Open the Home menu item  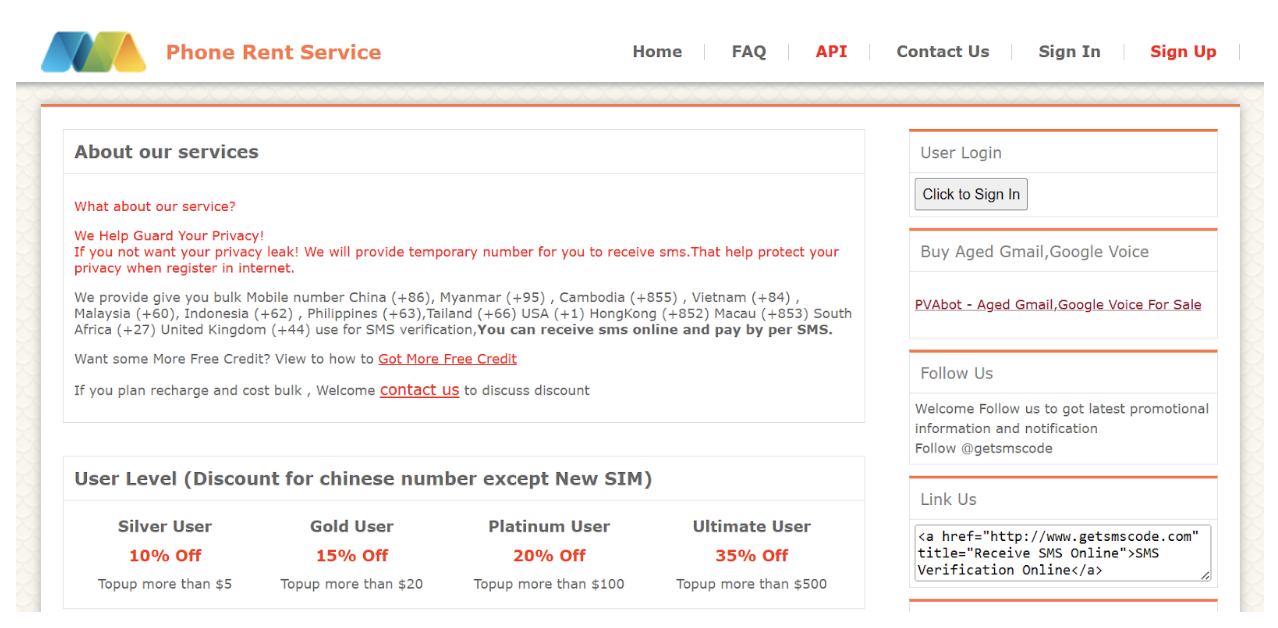tap(657, 52)
